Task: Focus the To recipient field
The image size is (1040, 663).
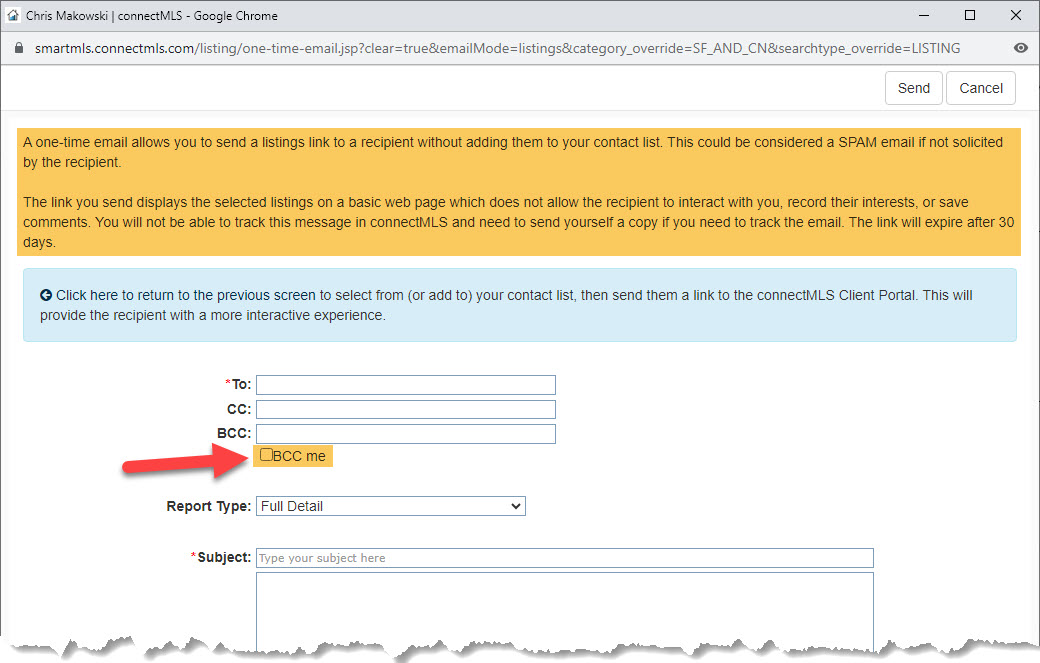Action: (x=406, y=385)
